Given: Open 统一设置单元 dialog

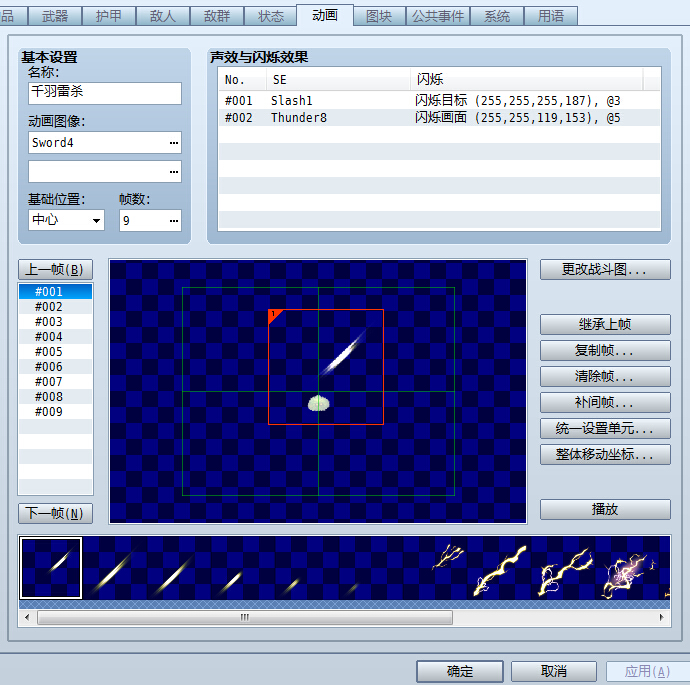Looking at the screenshot, I should [x=605, y=429].
